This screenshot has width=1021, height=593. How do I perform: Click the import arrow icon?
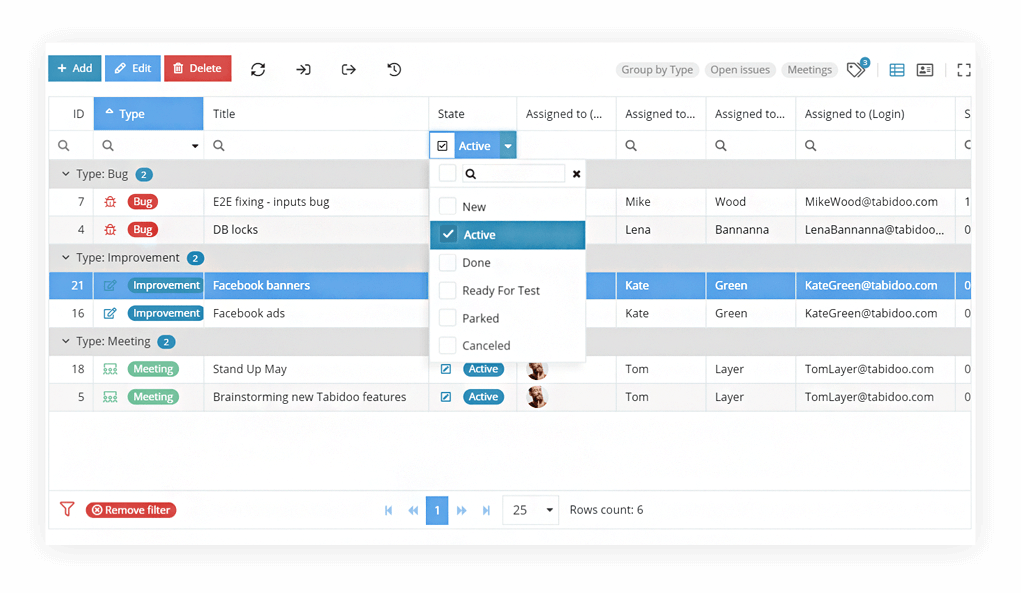[x=303, y=69]
